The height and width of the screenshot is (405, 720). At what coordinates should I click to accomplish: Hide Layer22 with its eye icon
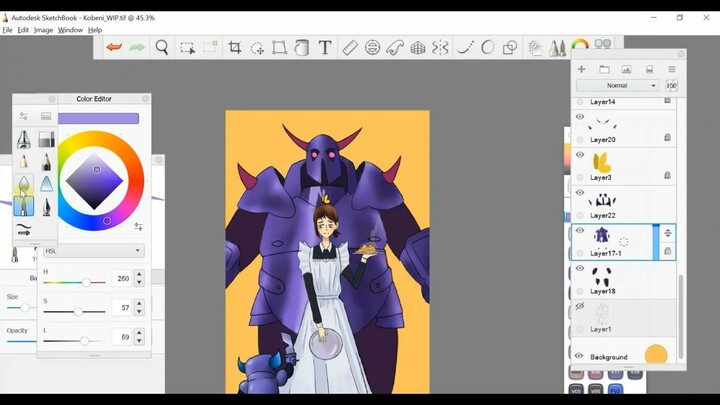coord(579,192)
